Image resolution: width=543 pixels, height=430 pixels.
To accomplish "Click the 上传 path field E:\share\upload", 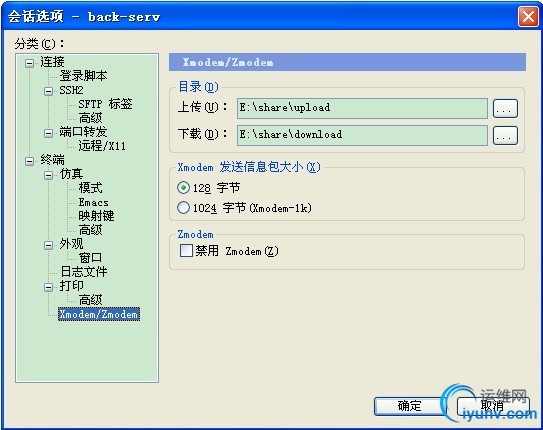I will 362,108.
